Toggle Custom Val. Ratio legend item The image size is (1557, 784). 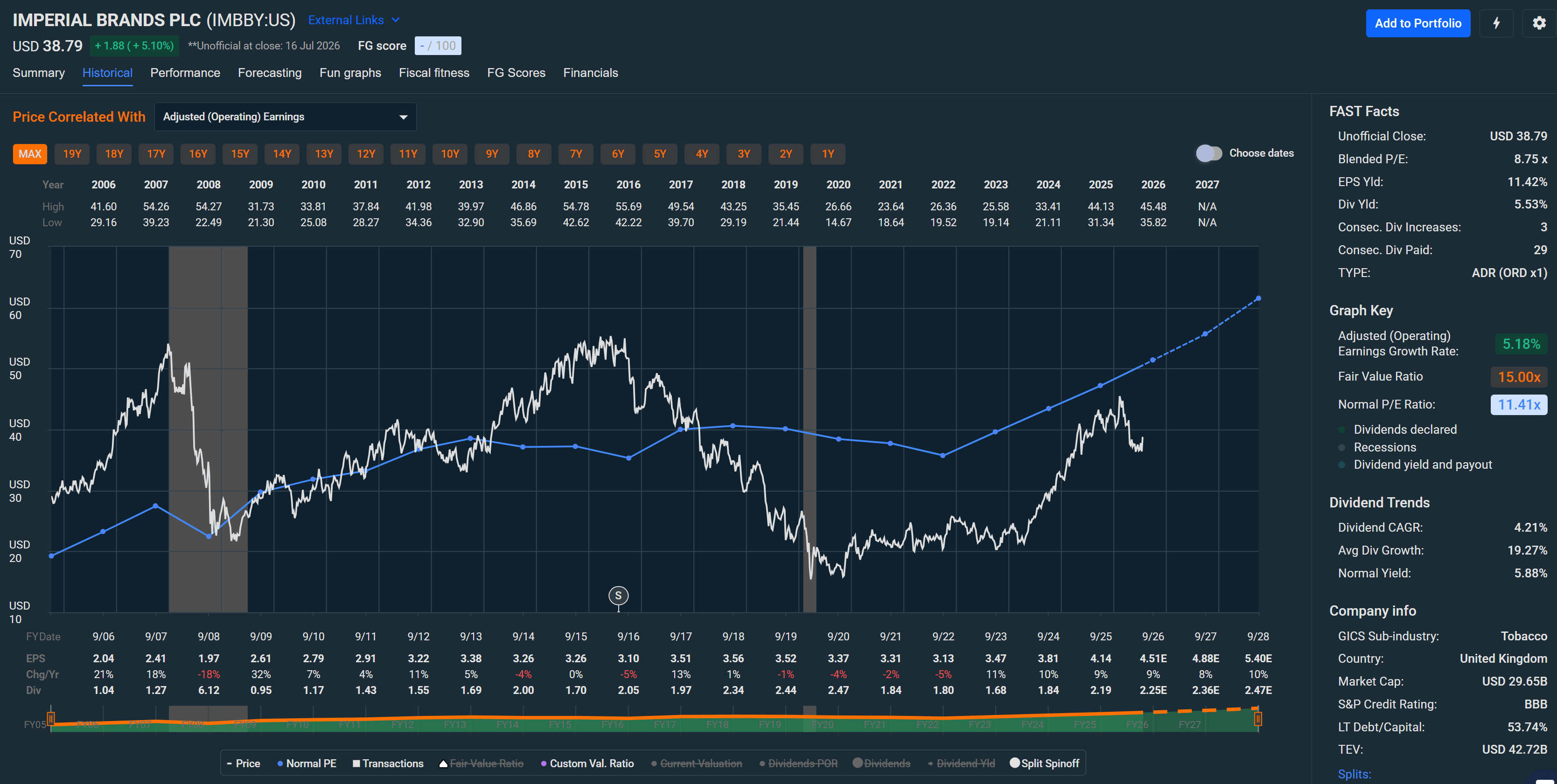587,763
